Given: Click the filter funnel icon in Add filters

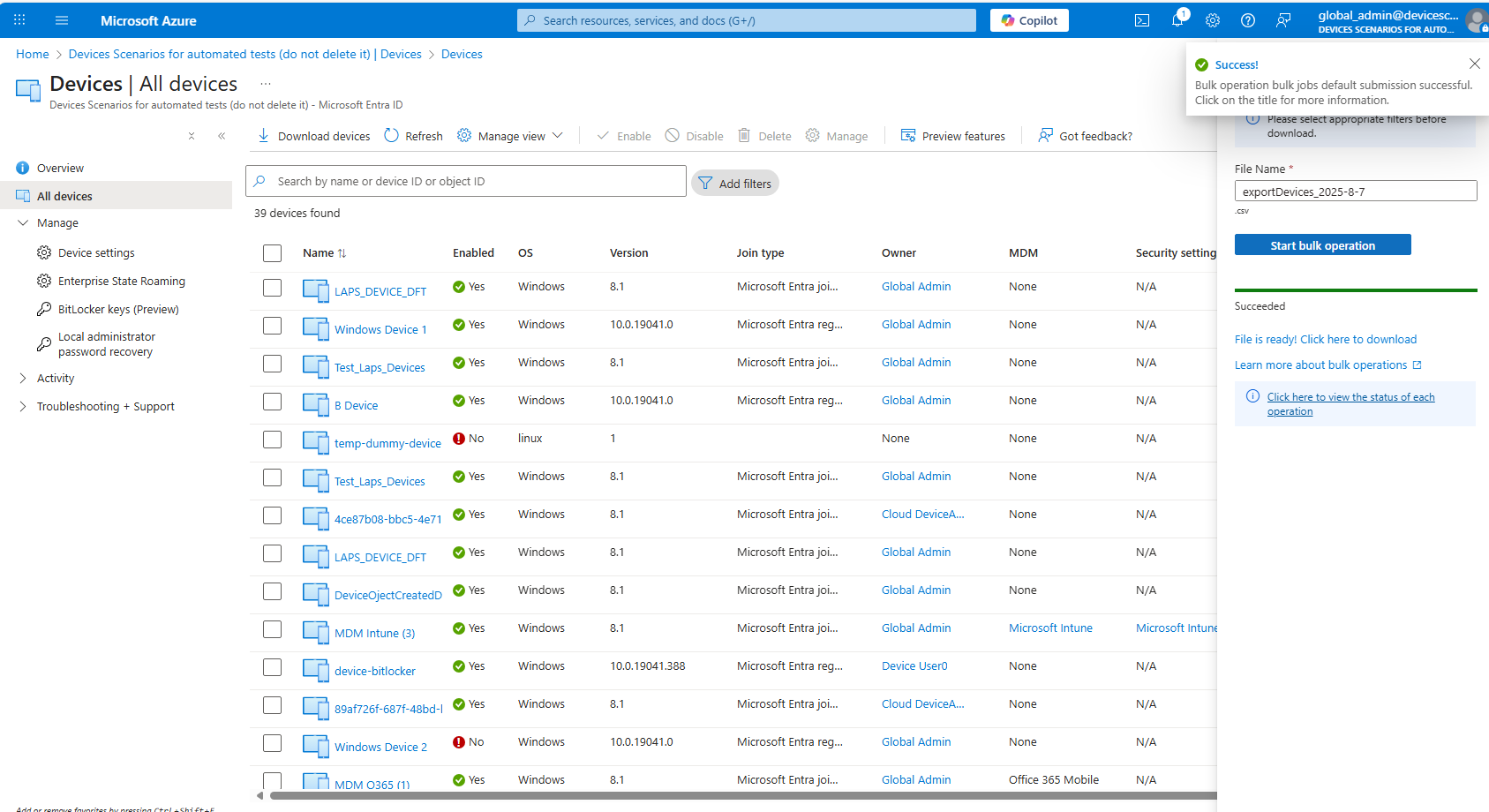Looking at the screenshot, I should click(x=705, y=183).
